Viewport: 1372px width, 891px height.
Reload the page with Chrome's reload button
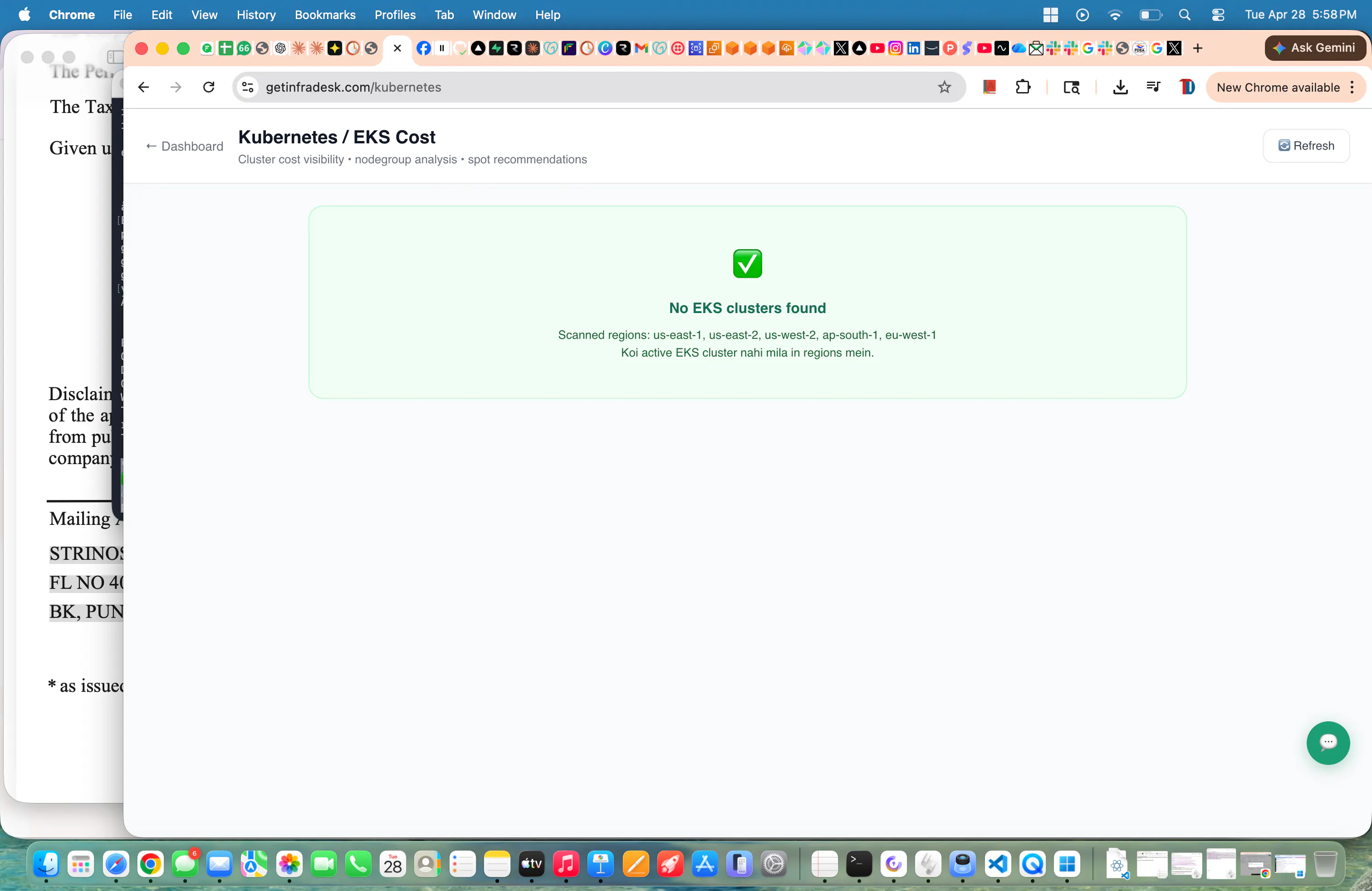point(209,88)
